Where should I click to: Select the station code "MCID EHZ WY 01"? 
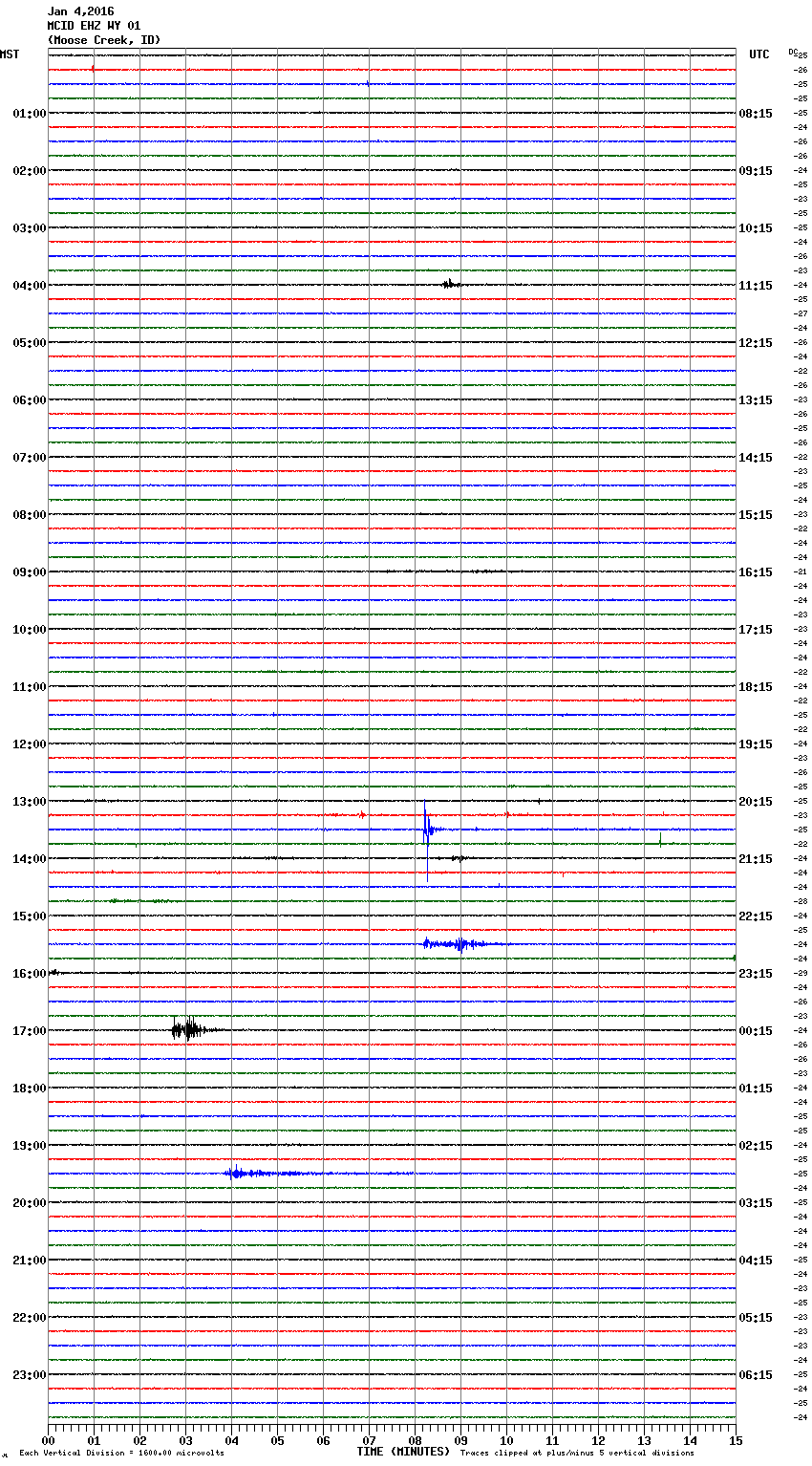(94, 26)
